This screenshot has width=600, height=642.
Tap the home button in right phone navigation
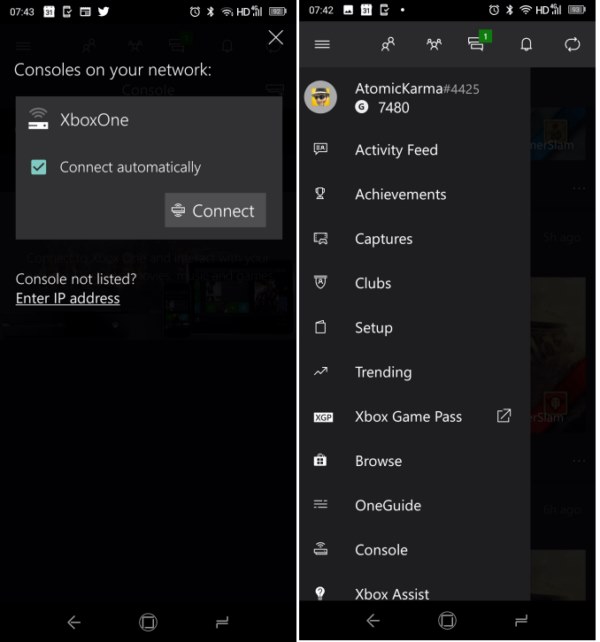447,621
